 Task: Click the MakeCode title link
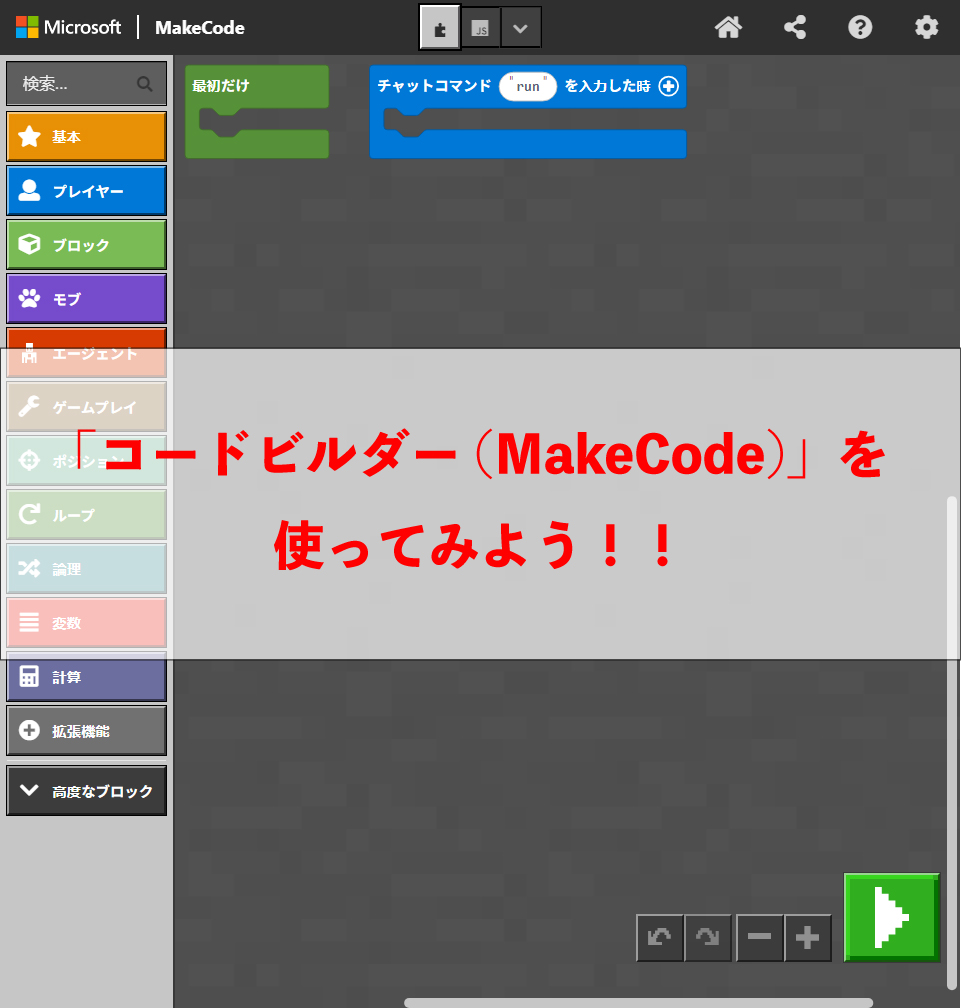click(x=199, y=28)
